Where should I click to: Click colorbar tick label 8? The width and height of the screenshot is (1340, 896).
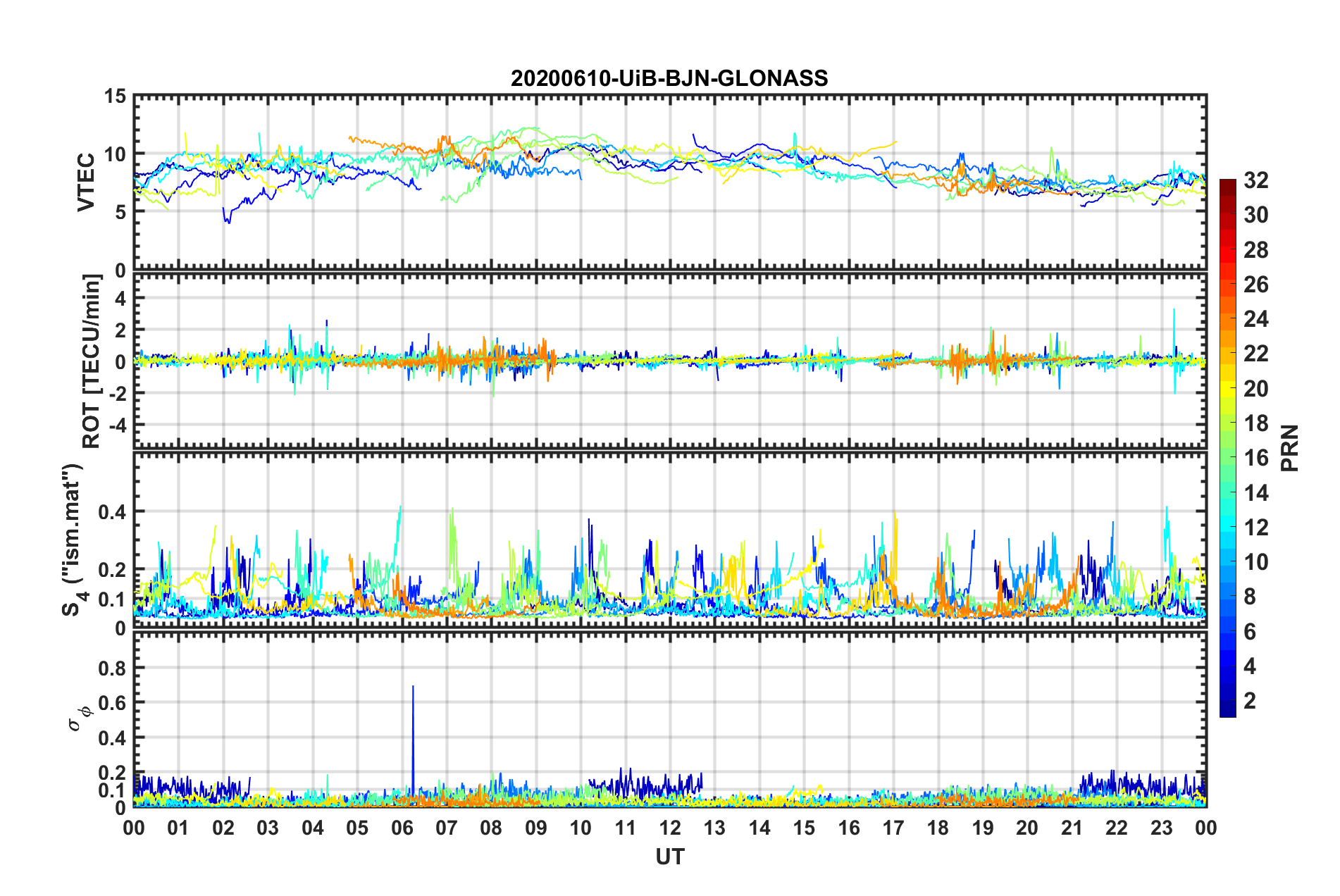tap(1250, 597)
